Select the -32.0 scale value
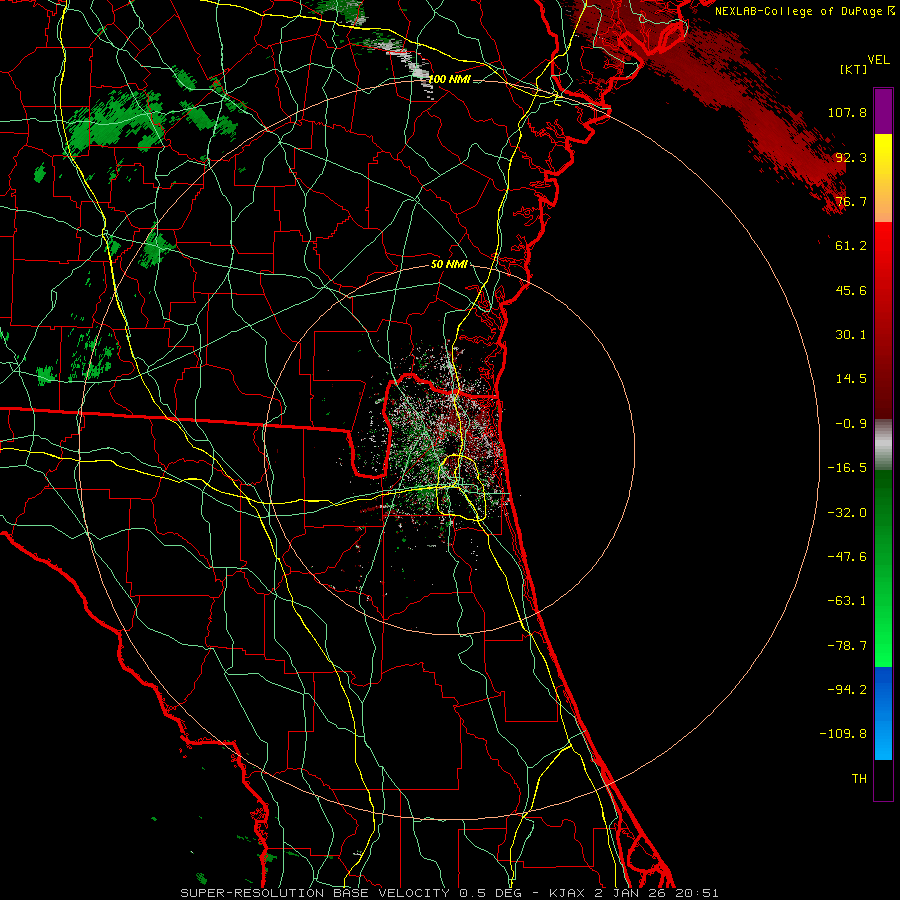Screen dimensions: 900x900 click(x=847, y=513)
